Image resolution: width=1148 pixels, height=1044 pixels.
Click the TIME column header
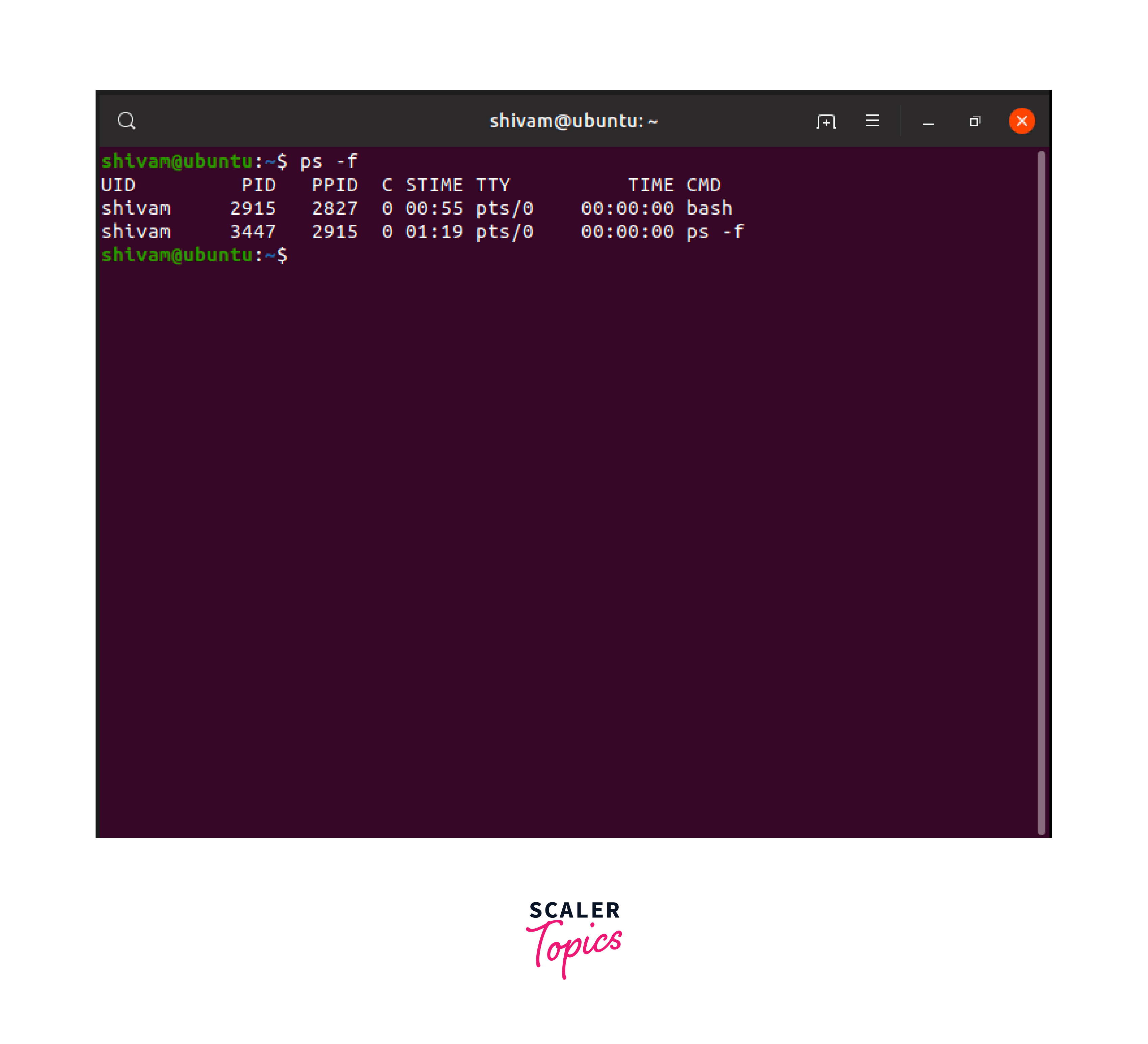pyautogui.click(x=651, y=185)
